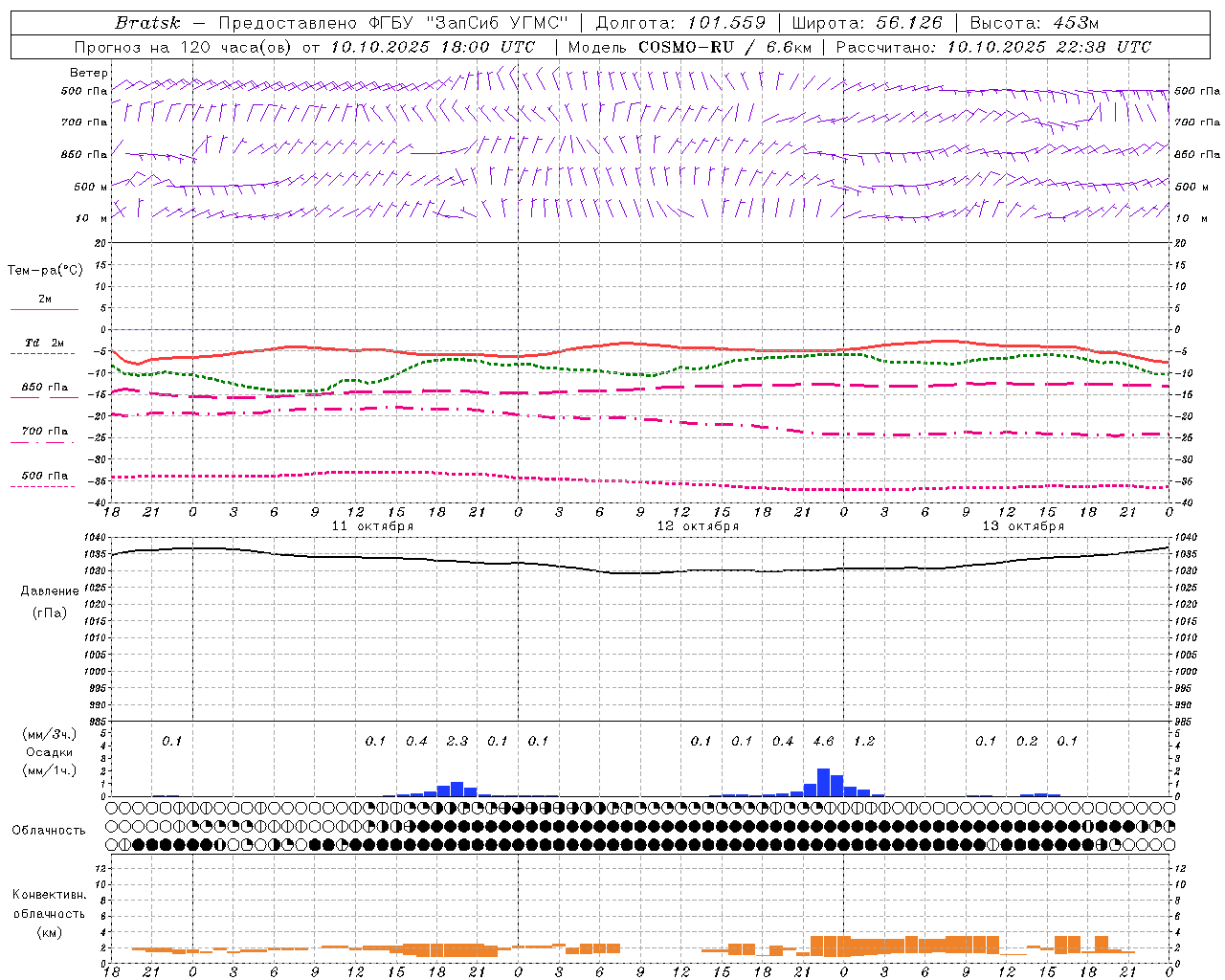1225x980 pixels.
Task: Click the "Облачность" cloud cover label
Action: pos(49,830)
